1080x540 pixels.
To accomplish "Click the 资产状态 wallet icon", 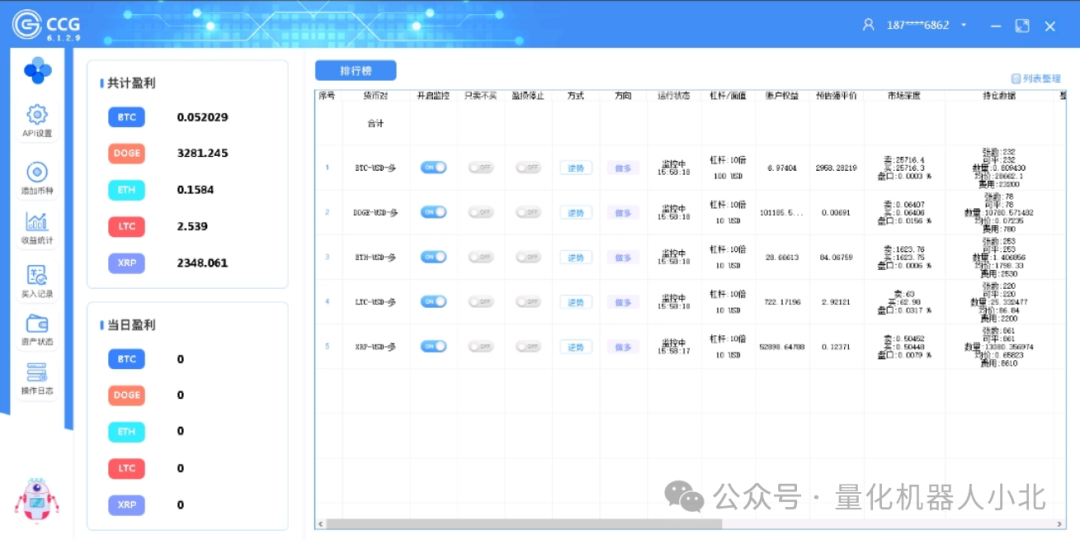I will tap(37, 324).
